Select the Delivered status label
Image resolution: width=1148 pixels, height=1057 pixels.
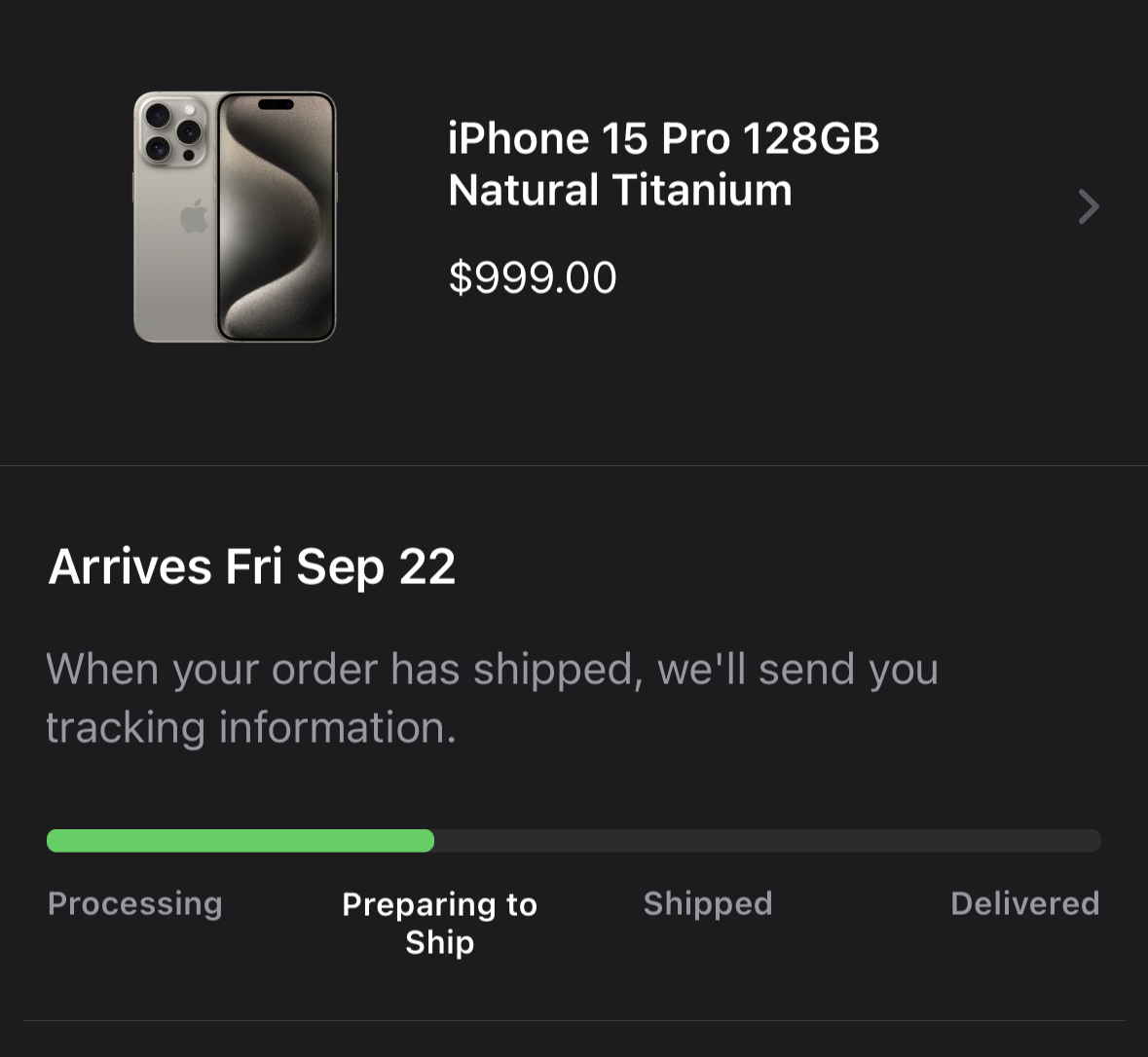[1025, 903]
